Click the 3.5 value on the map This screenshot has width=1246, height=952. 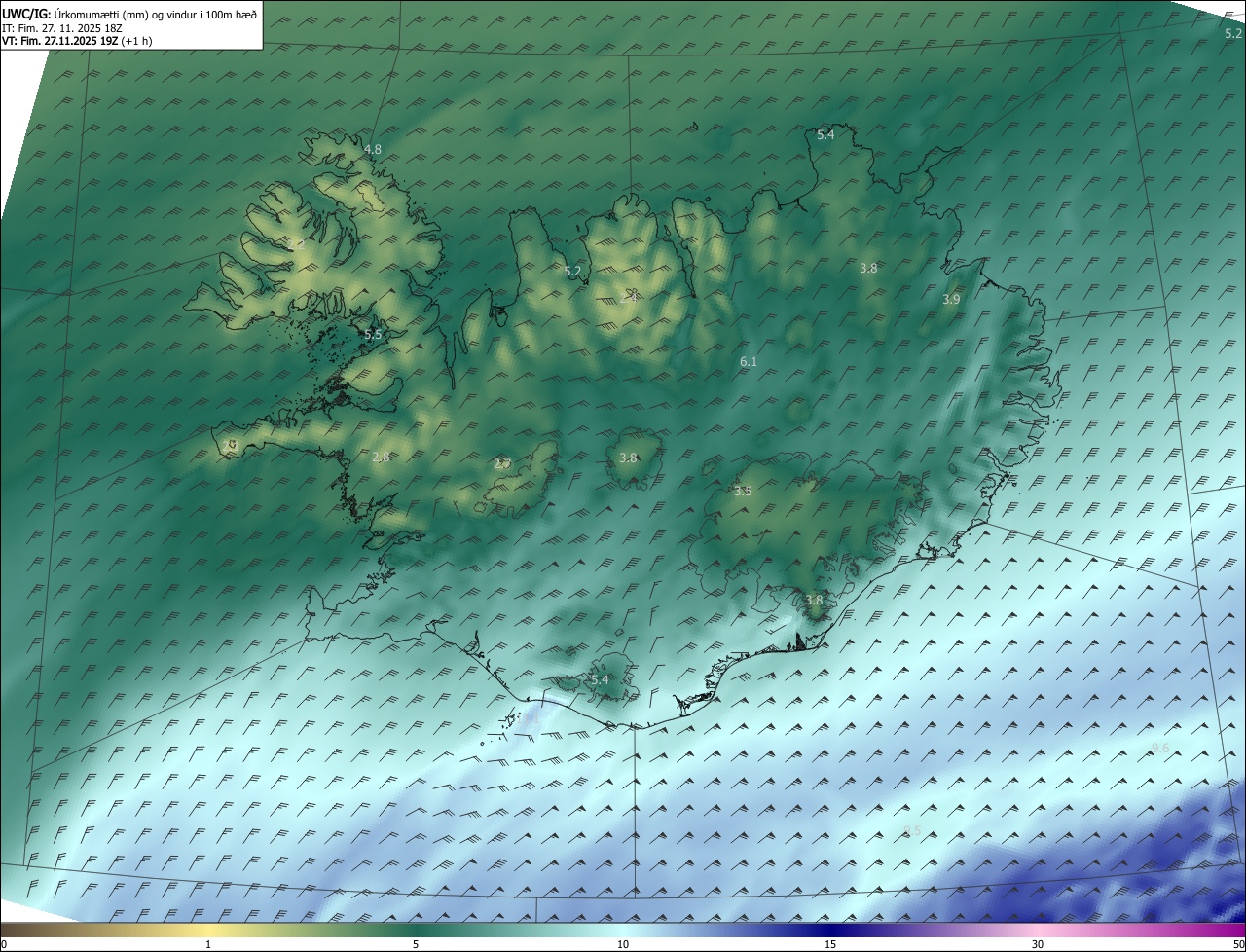pos(743,492)
